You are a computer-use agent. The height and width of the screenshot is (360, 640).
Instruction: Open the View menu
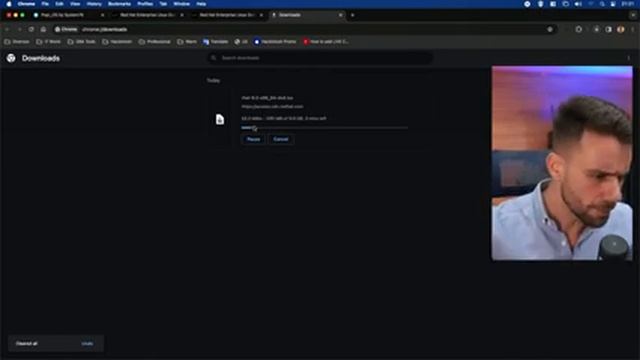click(x=75, y=4)
